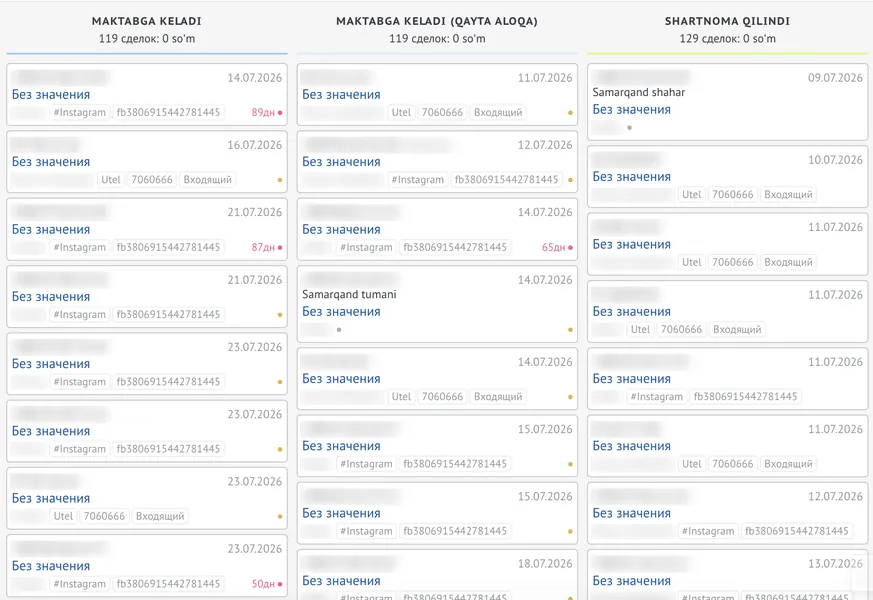
Task: Click the green line under SHARTNOMA QILINDI
Action: tap(727, 53)
